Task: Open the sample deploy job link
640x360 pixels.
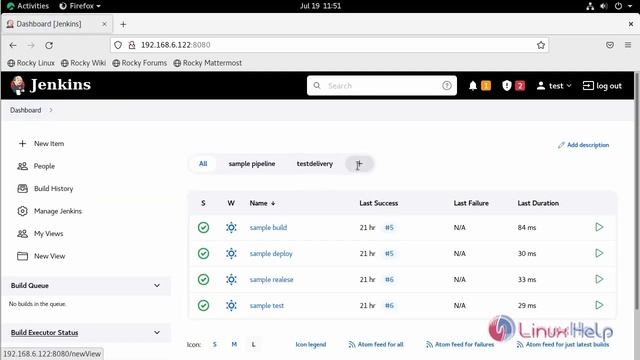Action: 271,253
